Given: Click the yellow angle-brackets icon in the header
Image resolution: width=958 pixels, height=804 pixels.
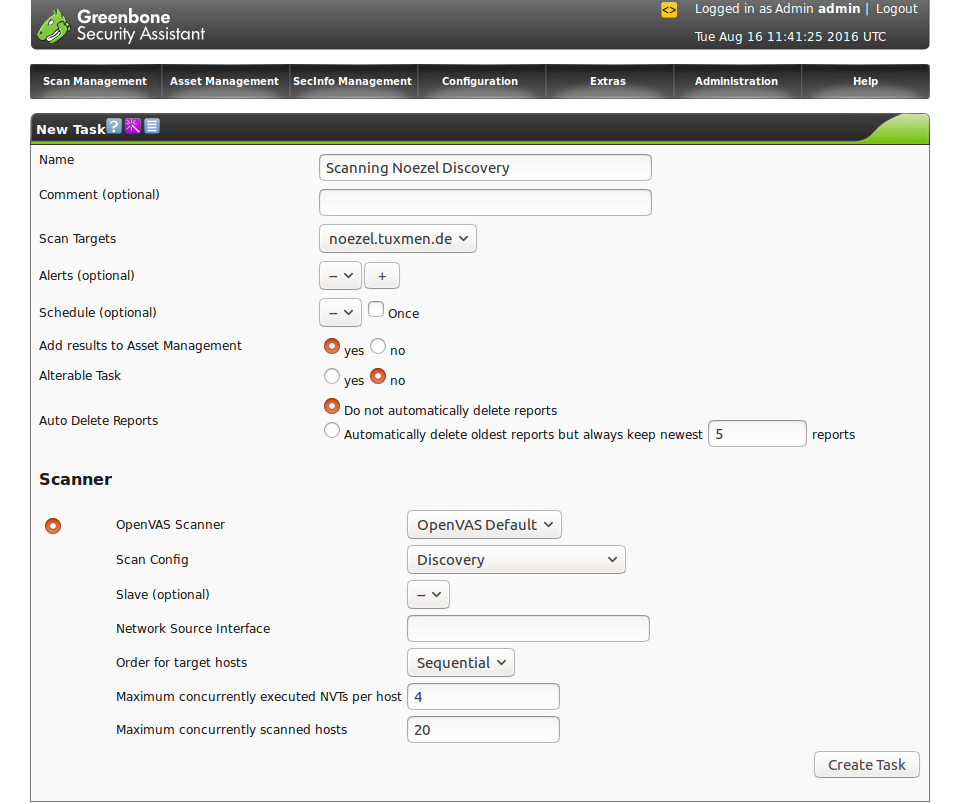Looking at the screenshot, I should click(x=669, y=9).
